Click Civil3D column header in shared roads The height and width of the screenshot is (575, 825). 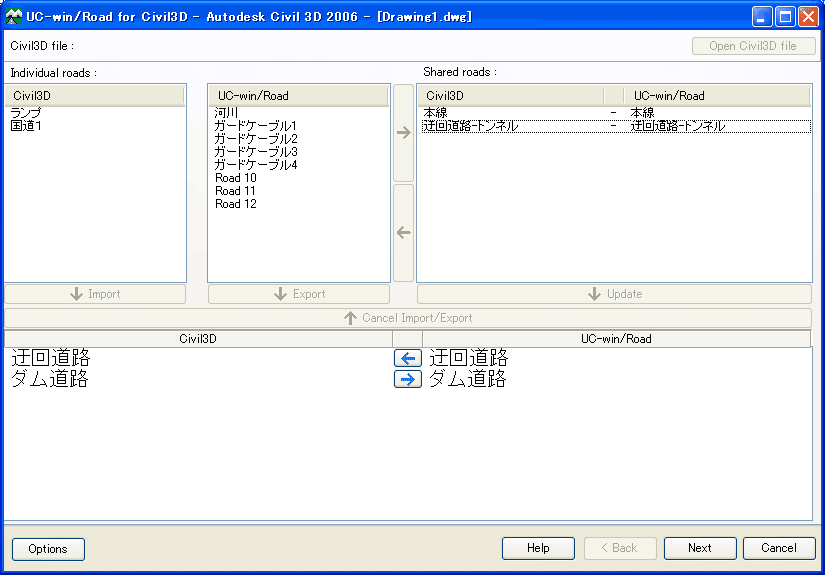(511, 96)
